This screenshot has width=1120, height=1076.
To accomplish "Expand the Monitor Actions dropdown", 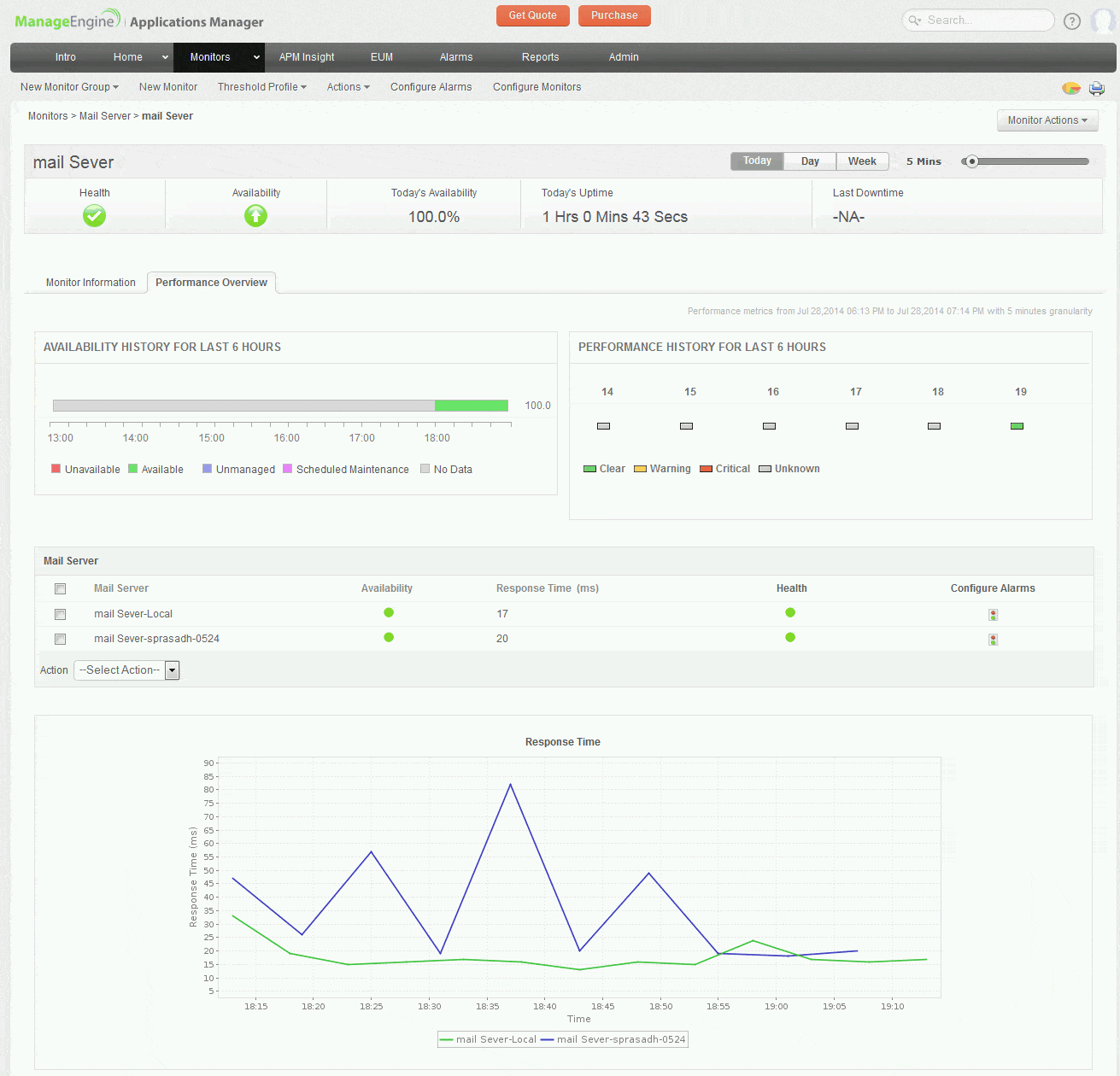I will (1047, 120).
